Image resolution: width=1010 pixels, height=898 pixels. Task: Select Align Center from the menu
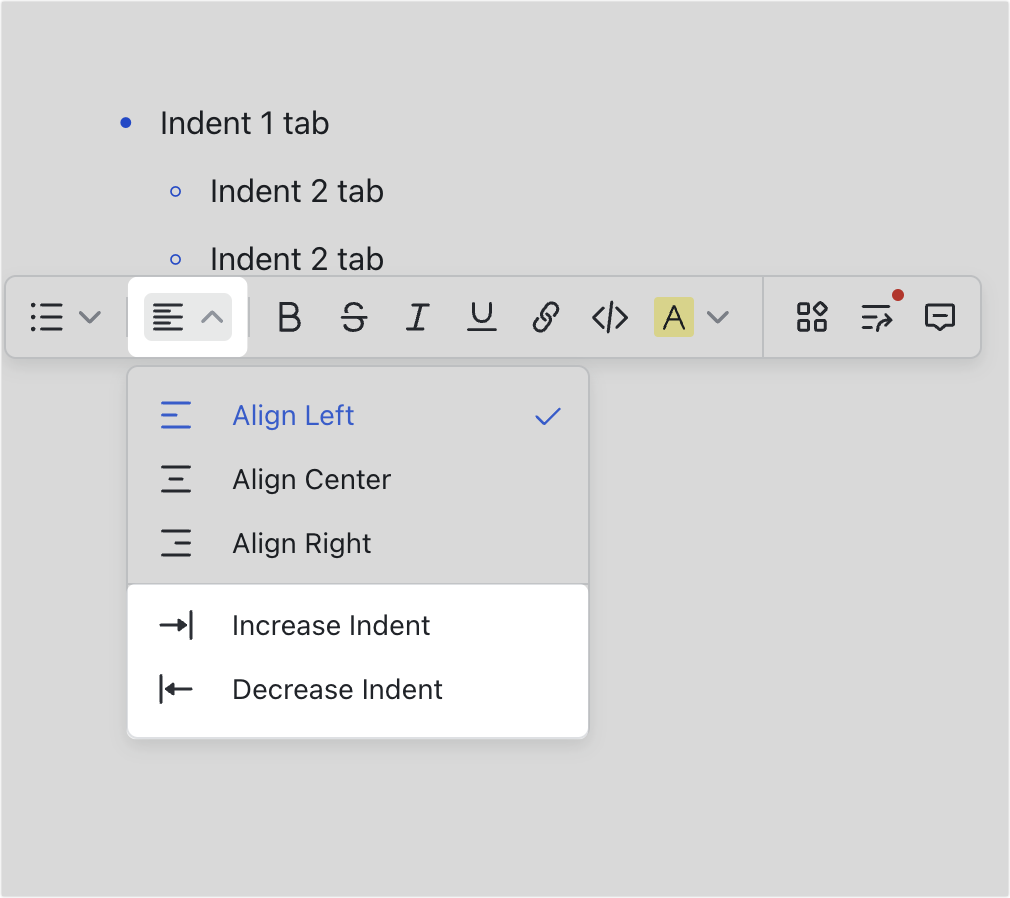[311, 479]
